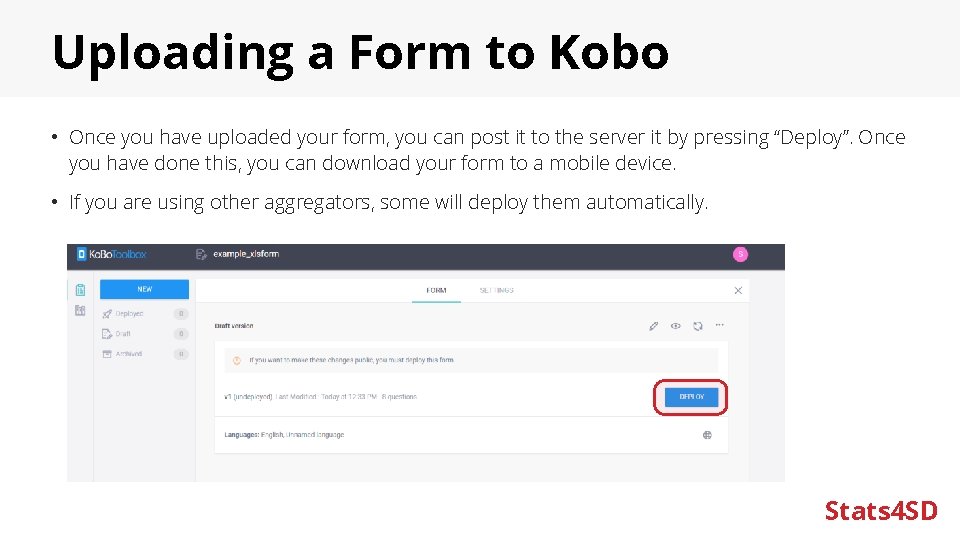Select Archived in the sidebar list
The image size is (960, 540).
pyautogui.click(x=128, y=354)
